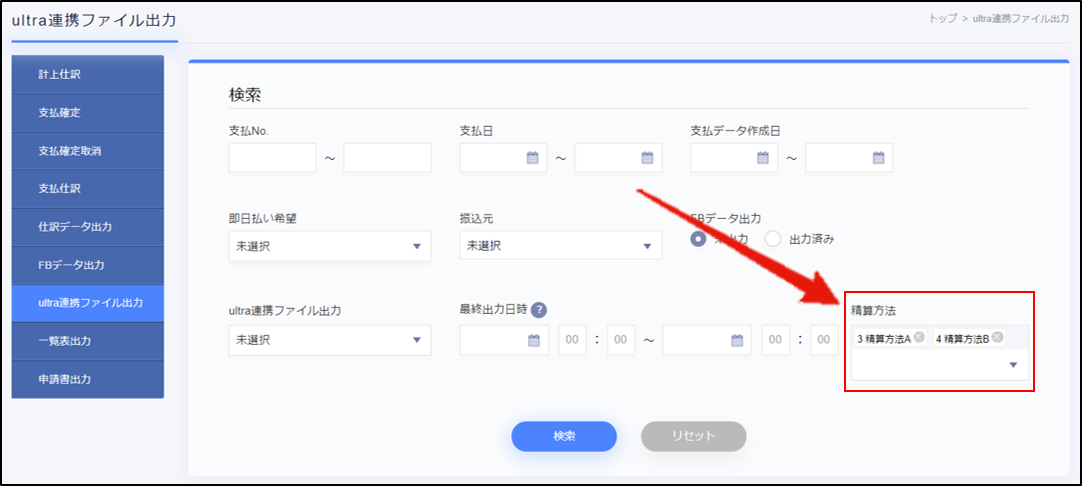Open FBデータ出力 sidebar menu

coord(87,265)
